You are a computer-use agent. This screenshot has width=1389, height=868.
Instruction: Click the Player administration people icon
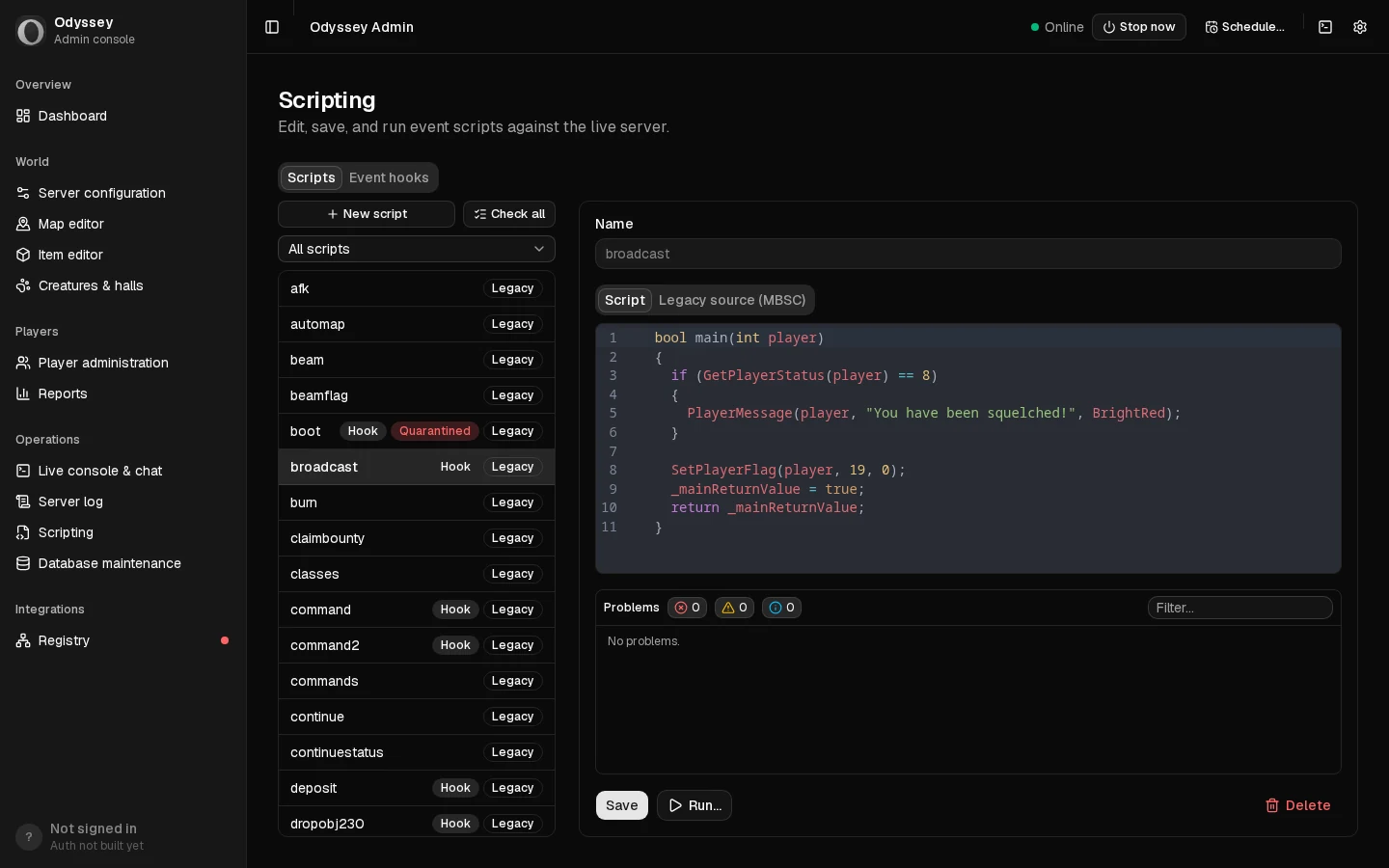click(x=23, y=363)
